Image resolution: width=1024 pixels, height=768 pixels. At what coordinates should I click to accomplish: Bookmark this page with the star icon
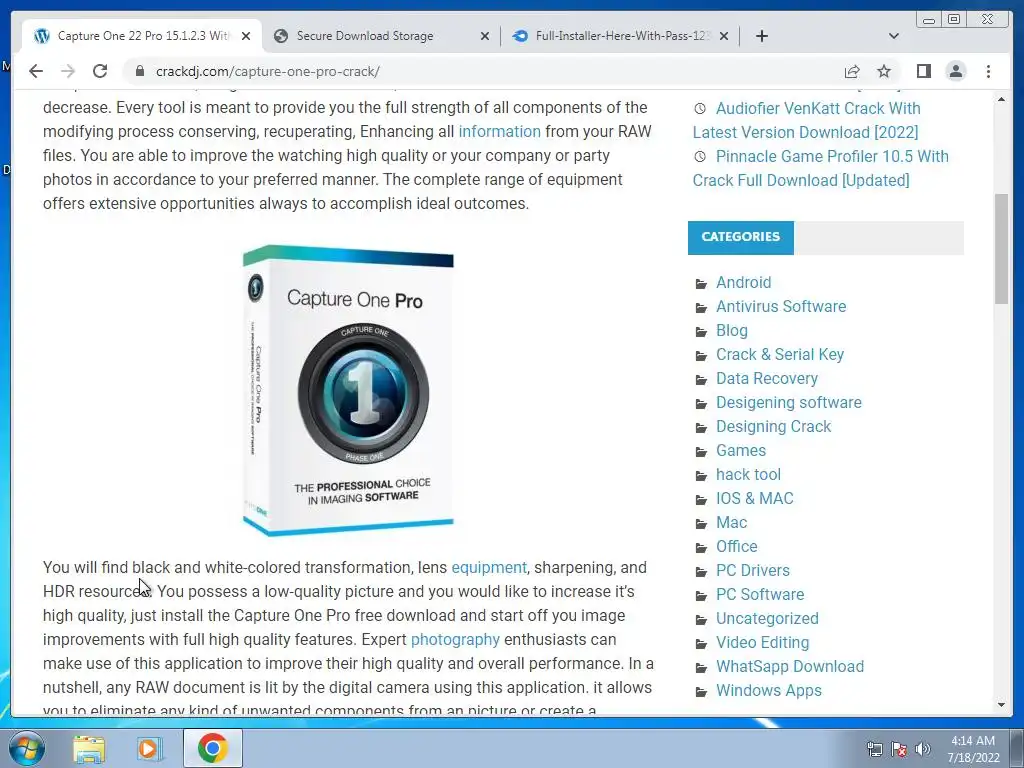pyautogui.click(x=884, y=71)
